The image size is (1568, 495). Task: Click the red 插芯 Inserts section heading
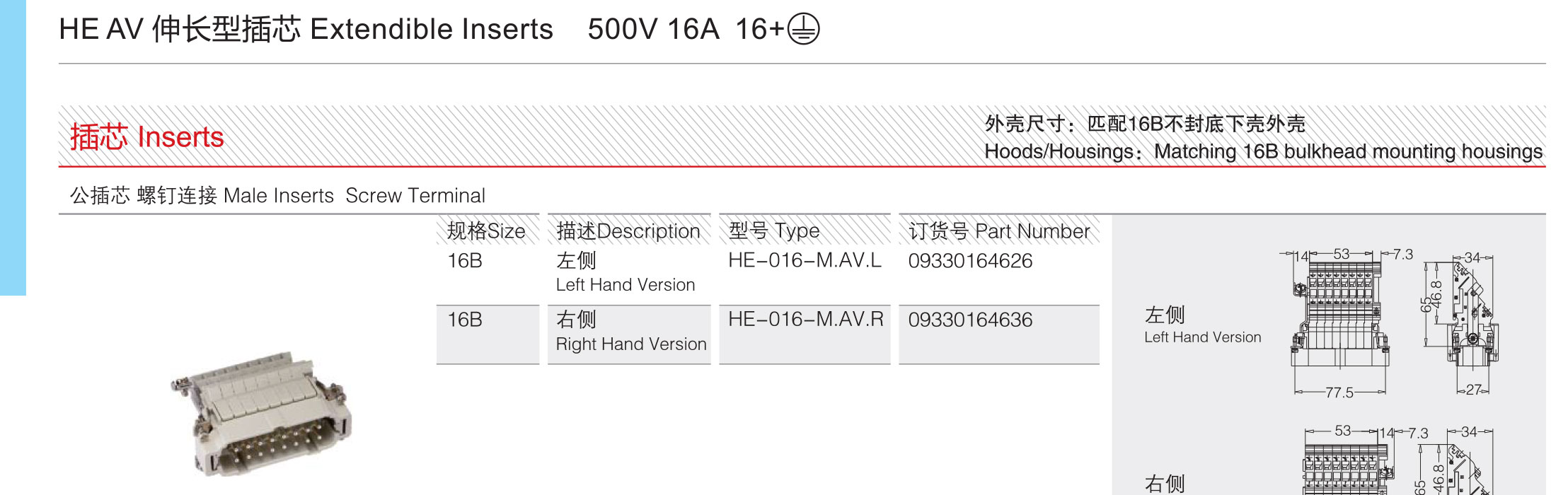coord(147,136)
